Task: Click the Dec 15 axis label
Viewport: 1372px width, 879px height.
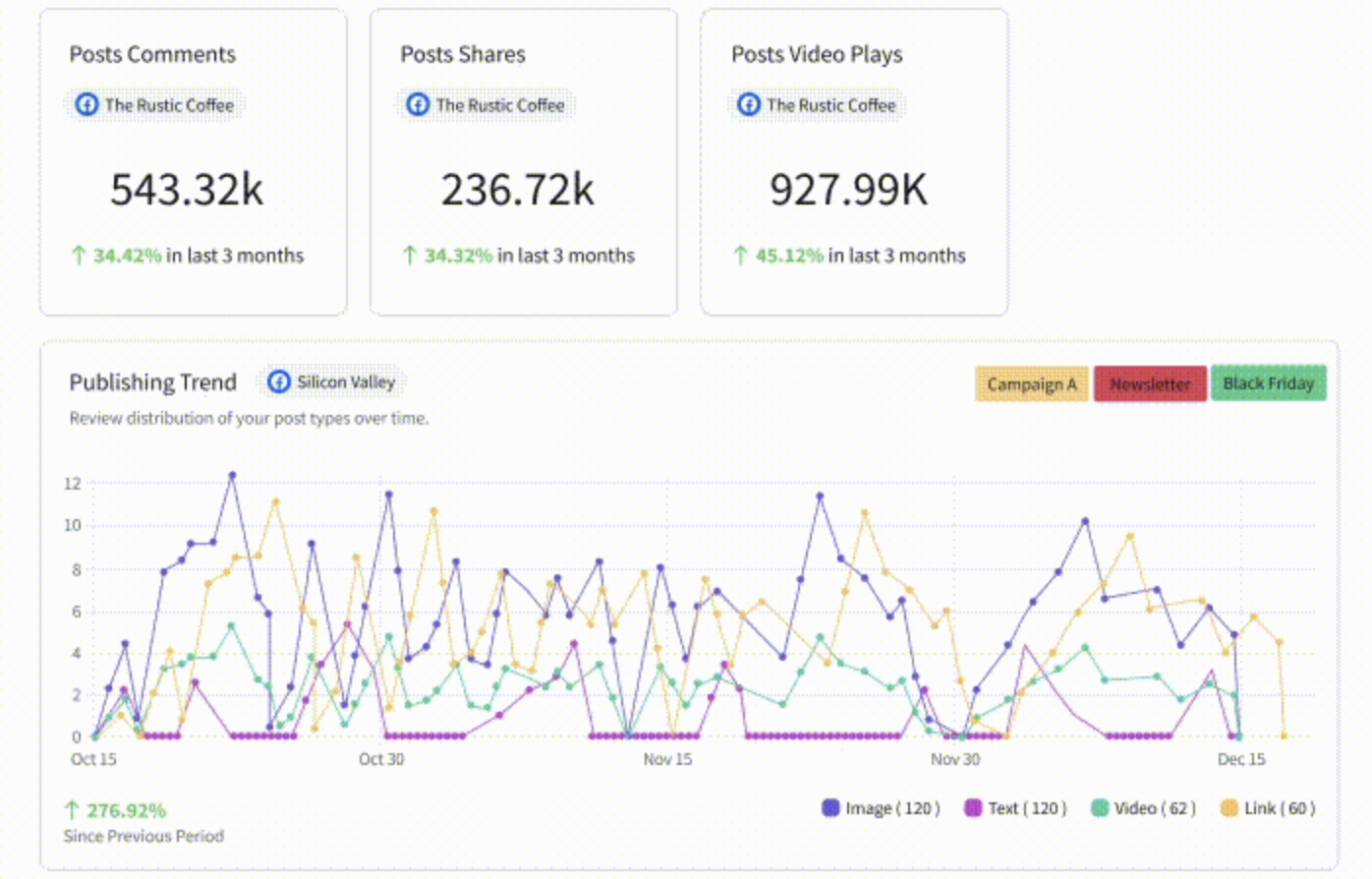Action: click(x=1241, y=759)
